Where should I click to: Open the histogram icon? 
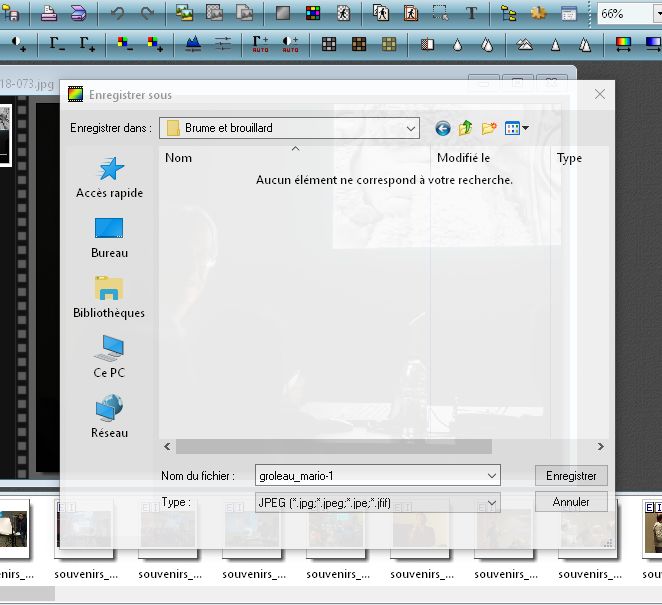[193, 44]
